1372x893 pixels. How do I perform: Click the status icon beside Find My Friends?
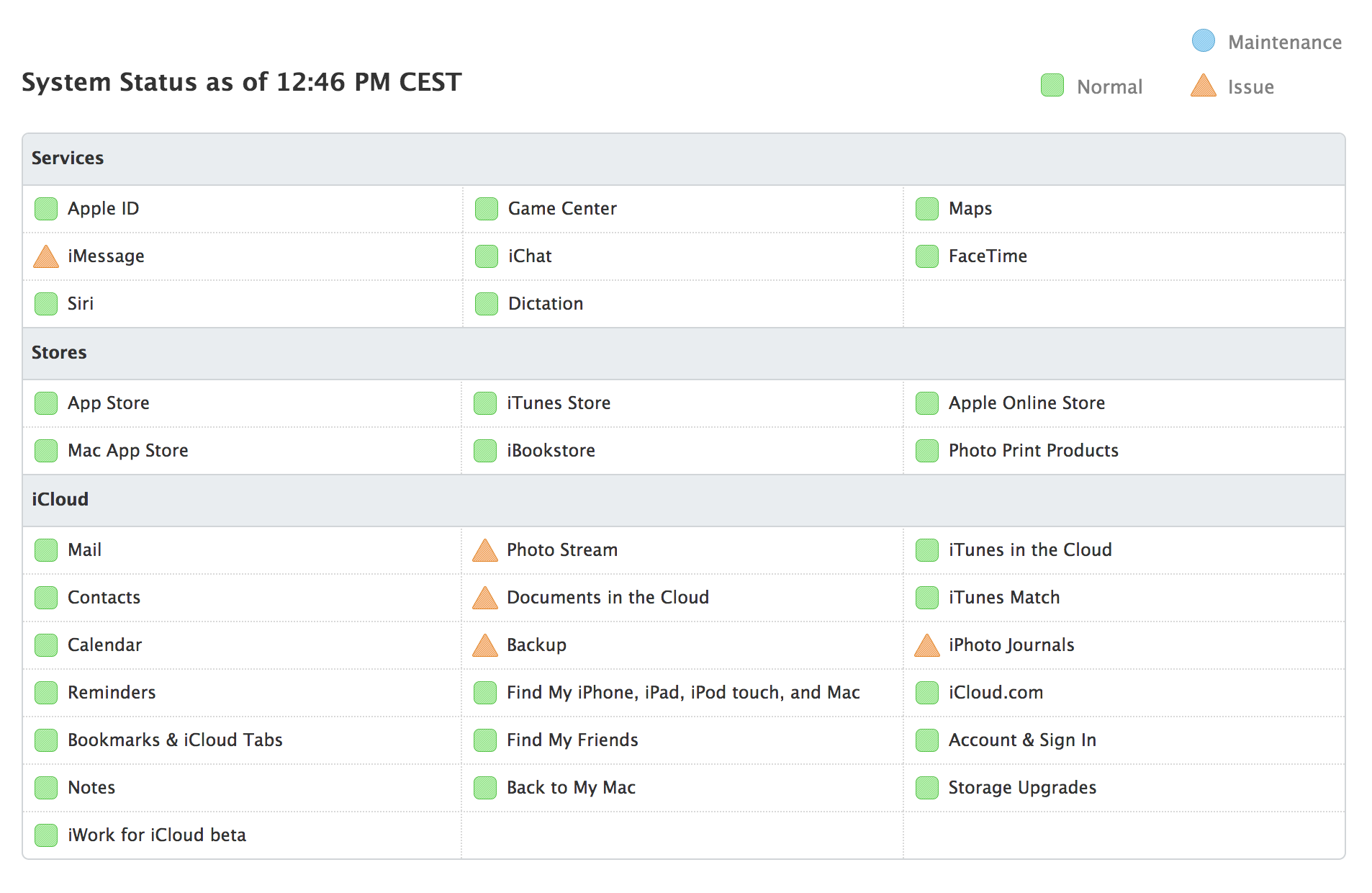[485, 740]
